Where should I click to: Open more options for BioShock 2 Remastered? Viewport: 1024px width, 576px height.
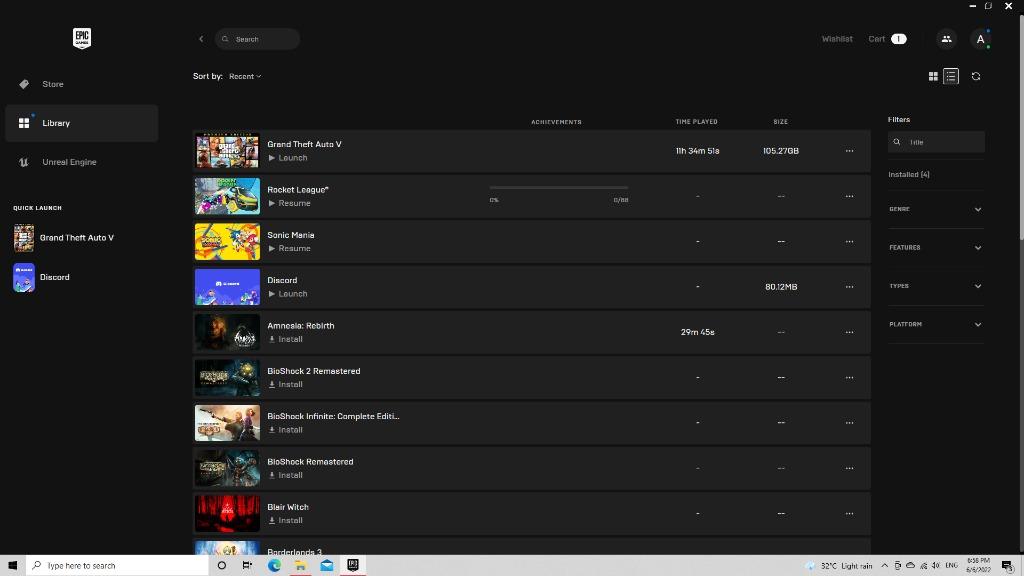tap(849, 377)
